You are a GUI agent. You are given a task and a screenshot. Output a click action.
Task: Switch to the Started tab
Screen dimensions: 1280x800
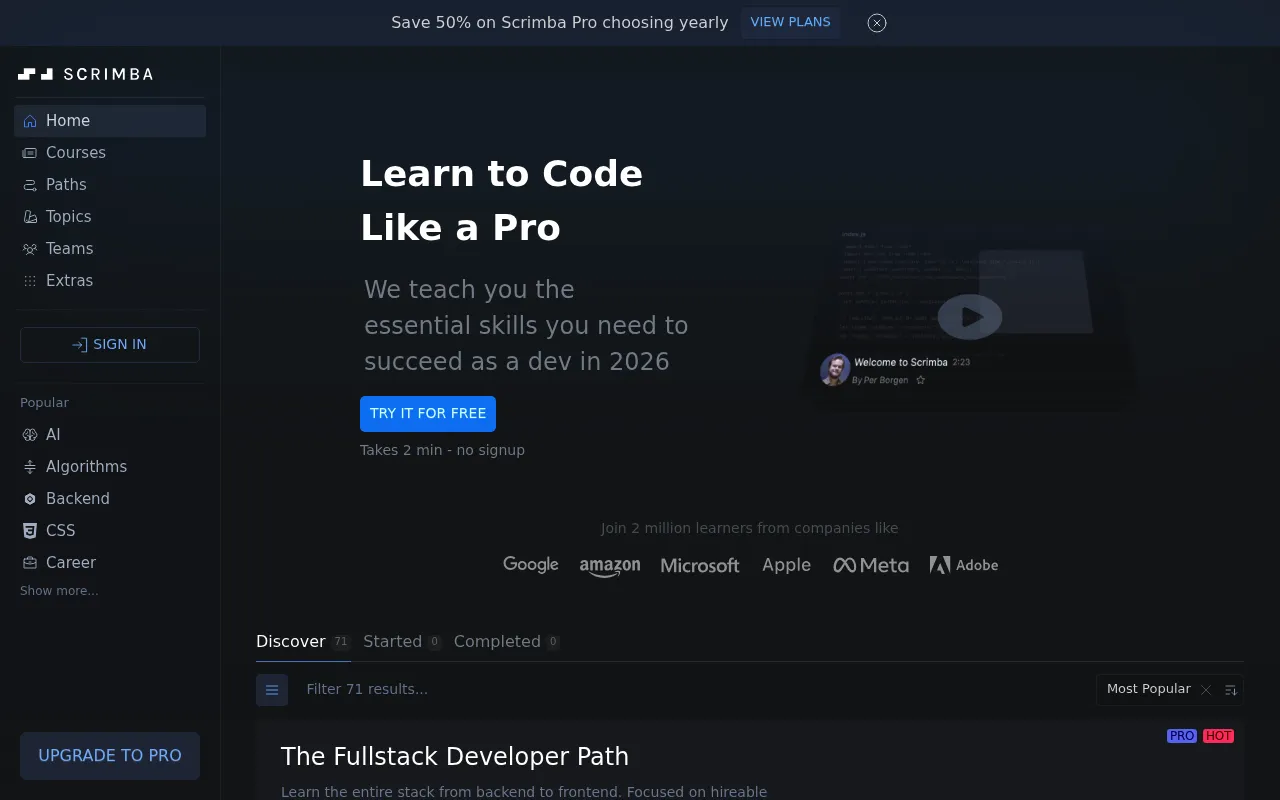click(x=402, y=642)
